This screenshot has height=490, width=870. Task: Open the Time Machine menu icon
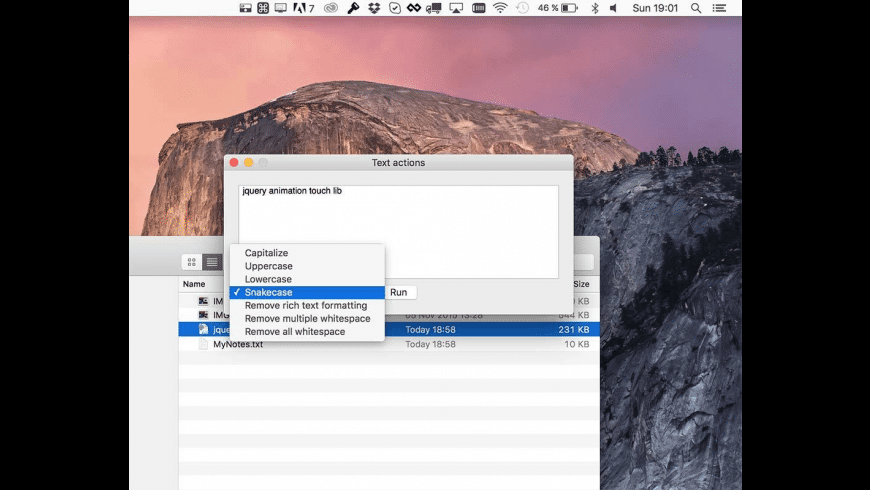(x=522, y=8)
